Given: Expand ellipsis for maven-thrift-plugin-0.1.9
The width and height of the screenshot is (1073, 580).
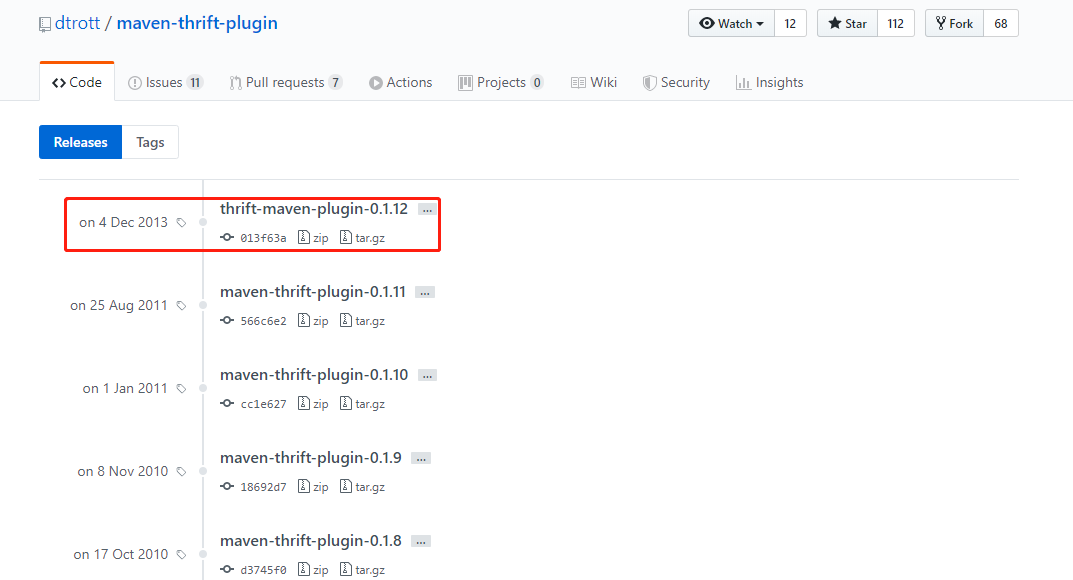Looking at the screenshot, I should pos(421,458).
